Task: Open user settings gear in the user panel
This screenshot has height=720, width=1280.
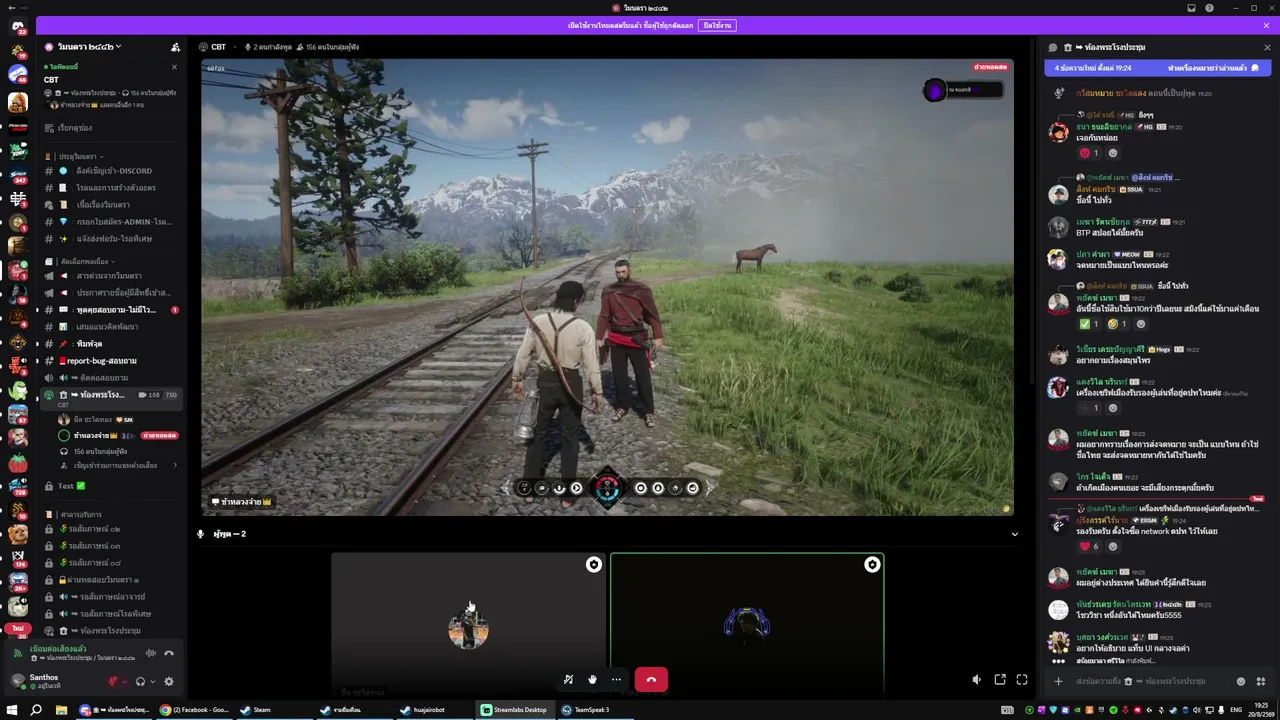Action: coord(169,682)
